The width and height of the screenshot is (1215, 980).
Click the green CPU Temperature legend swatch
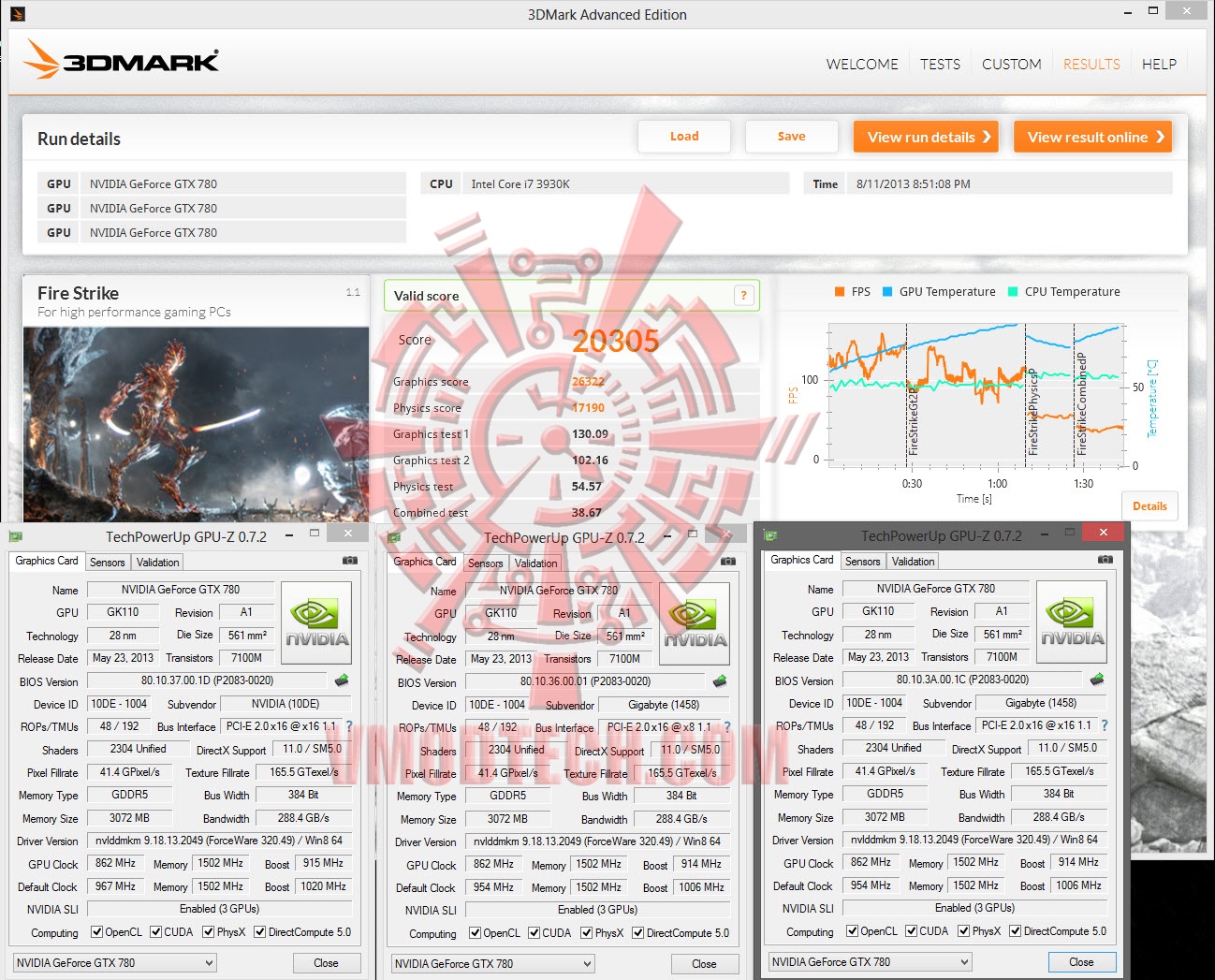(1013, 292)
